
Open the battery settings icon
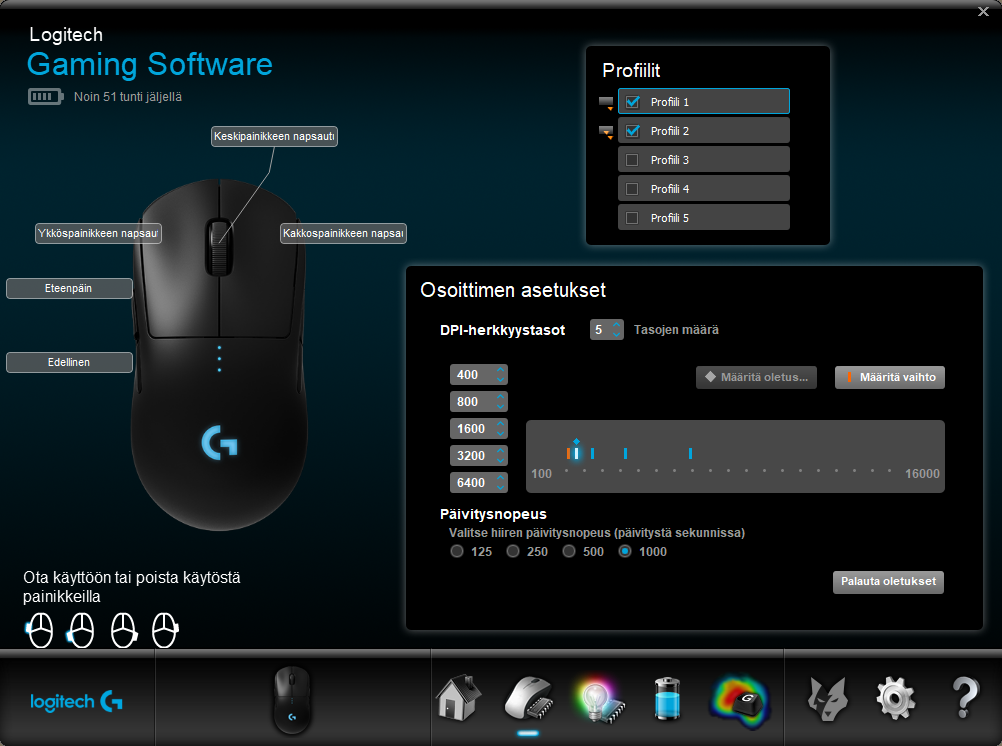668,699
